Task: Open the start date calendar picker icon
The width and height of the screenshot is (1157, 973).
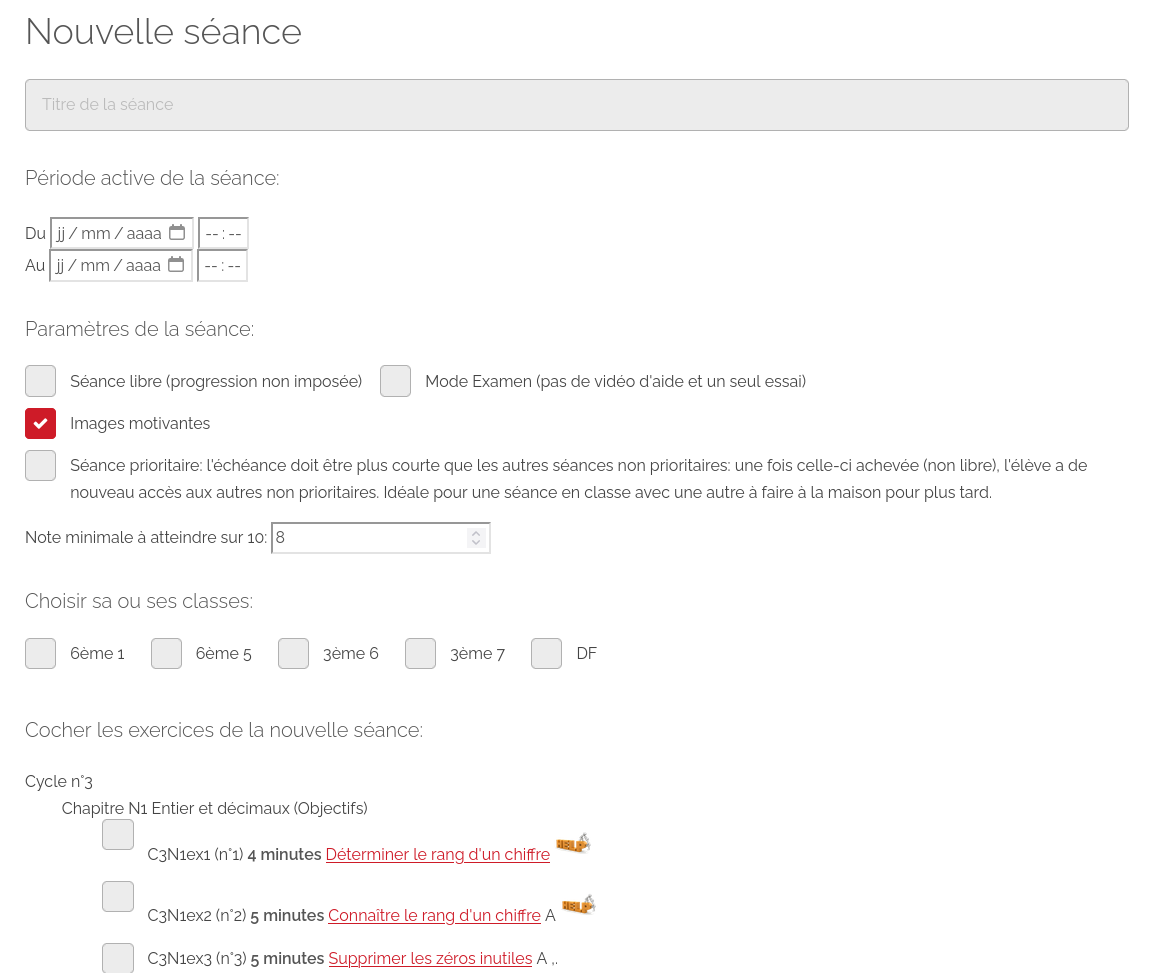Action: click(177, 232)
